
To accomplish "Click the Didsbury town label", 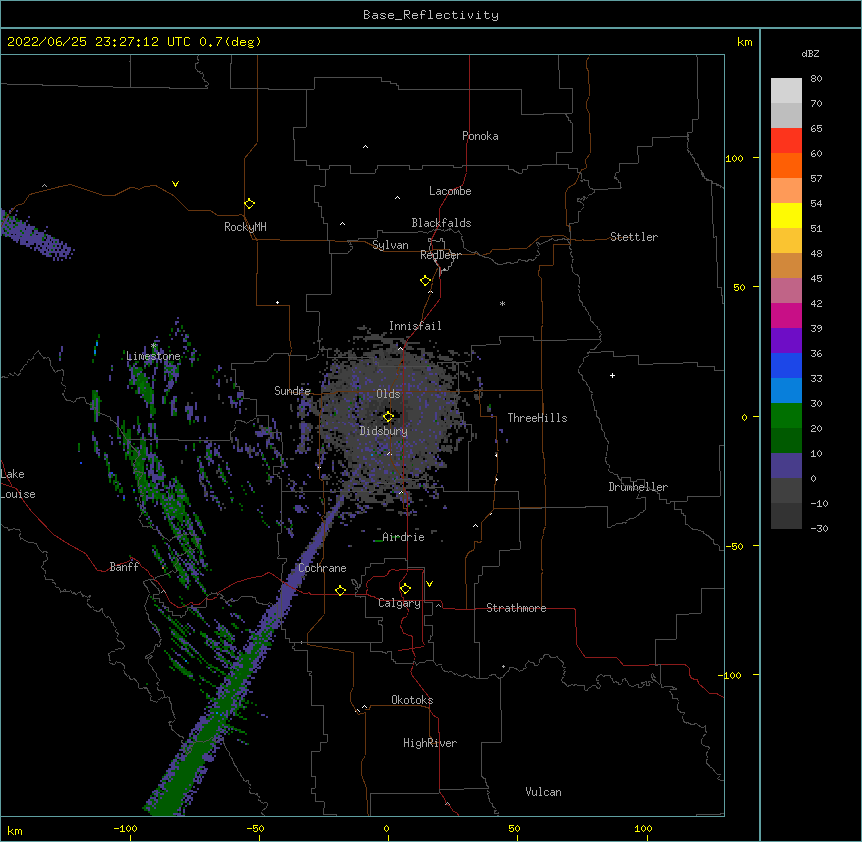I will [x=384, y=431].
